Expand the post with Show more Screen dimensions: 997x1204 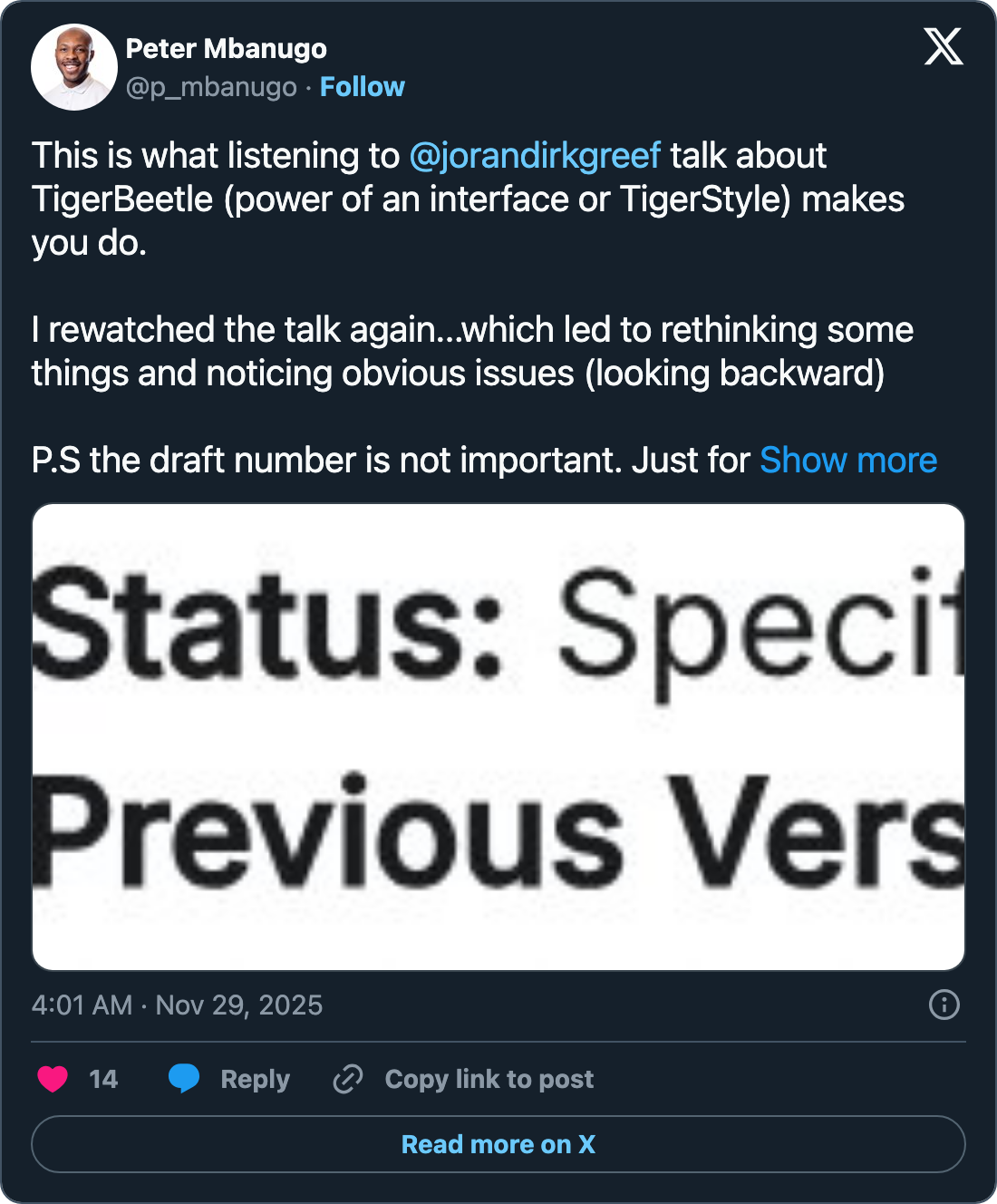[x=847, y=461]
